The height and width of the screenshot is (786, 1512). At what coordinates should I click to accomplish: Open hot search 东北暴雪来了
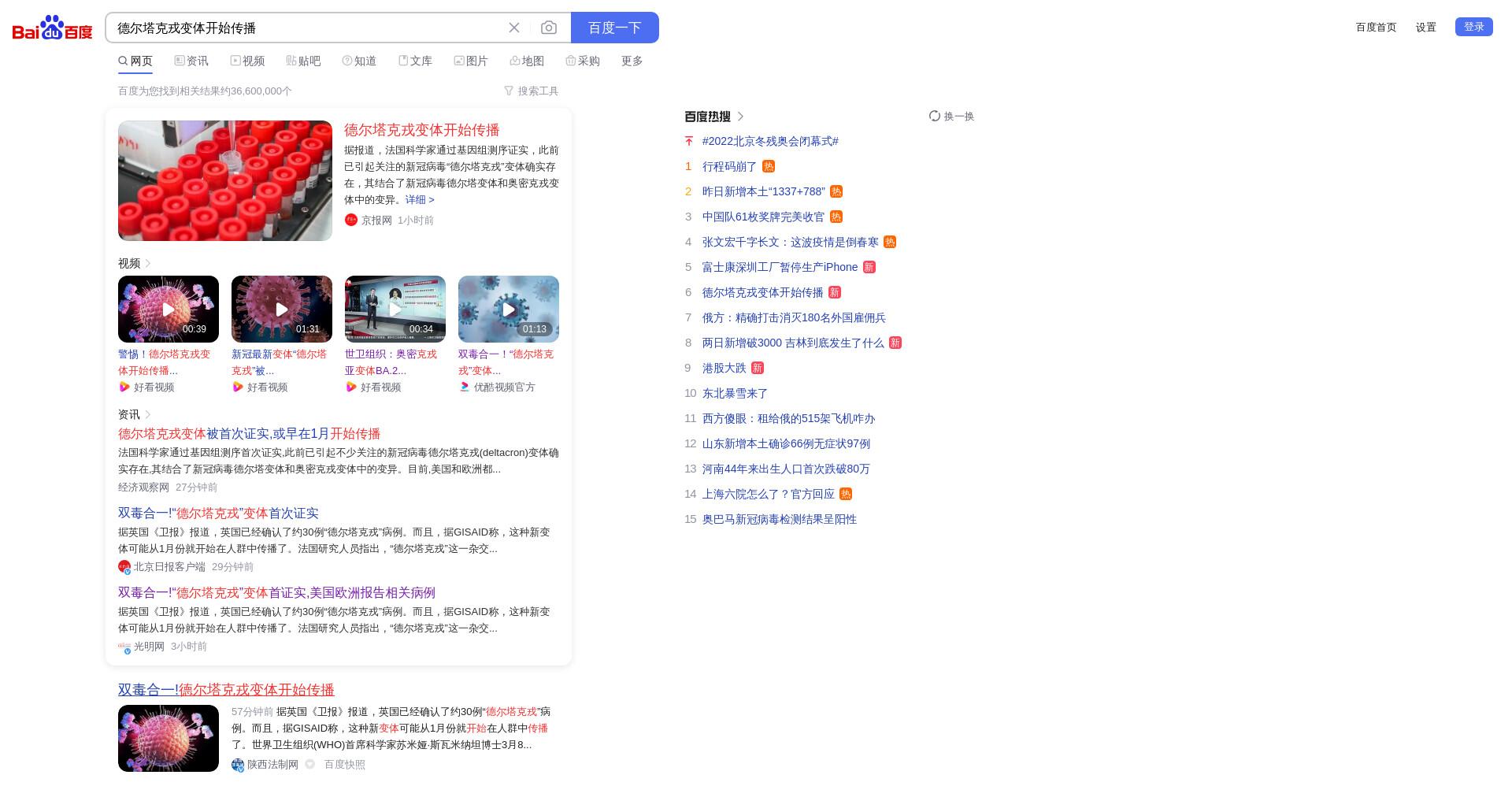tap(735, 394)
